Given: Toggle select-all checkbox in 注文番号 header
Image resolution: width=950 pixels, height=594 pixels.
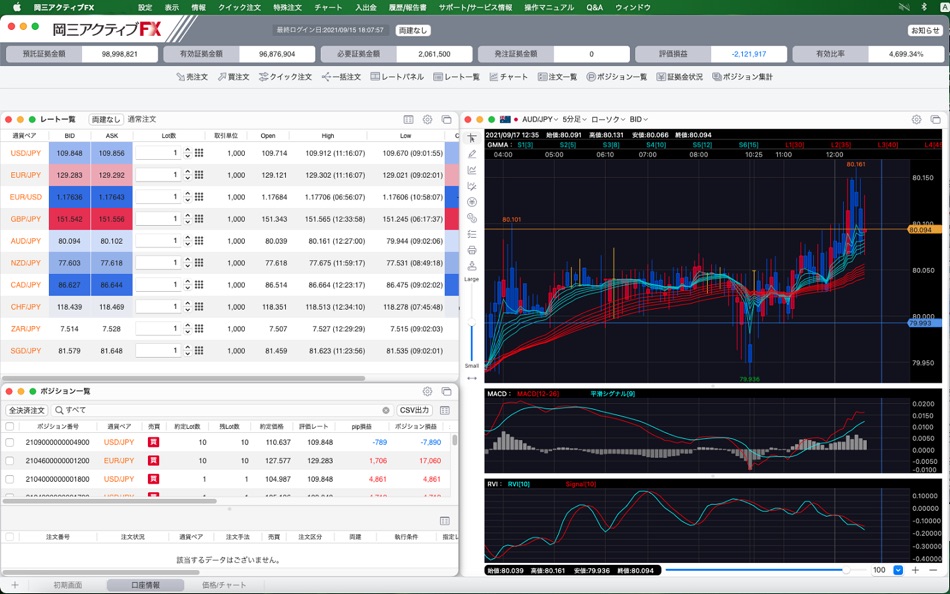Looking at the screenshot, I should click(10, 537).
